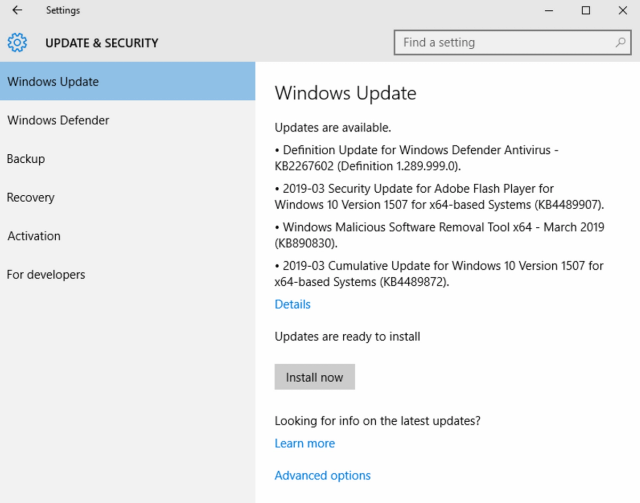Click the Settings window title text
The image size is (640, 503).
(63, 10)
